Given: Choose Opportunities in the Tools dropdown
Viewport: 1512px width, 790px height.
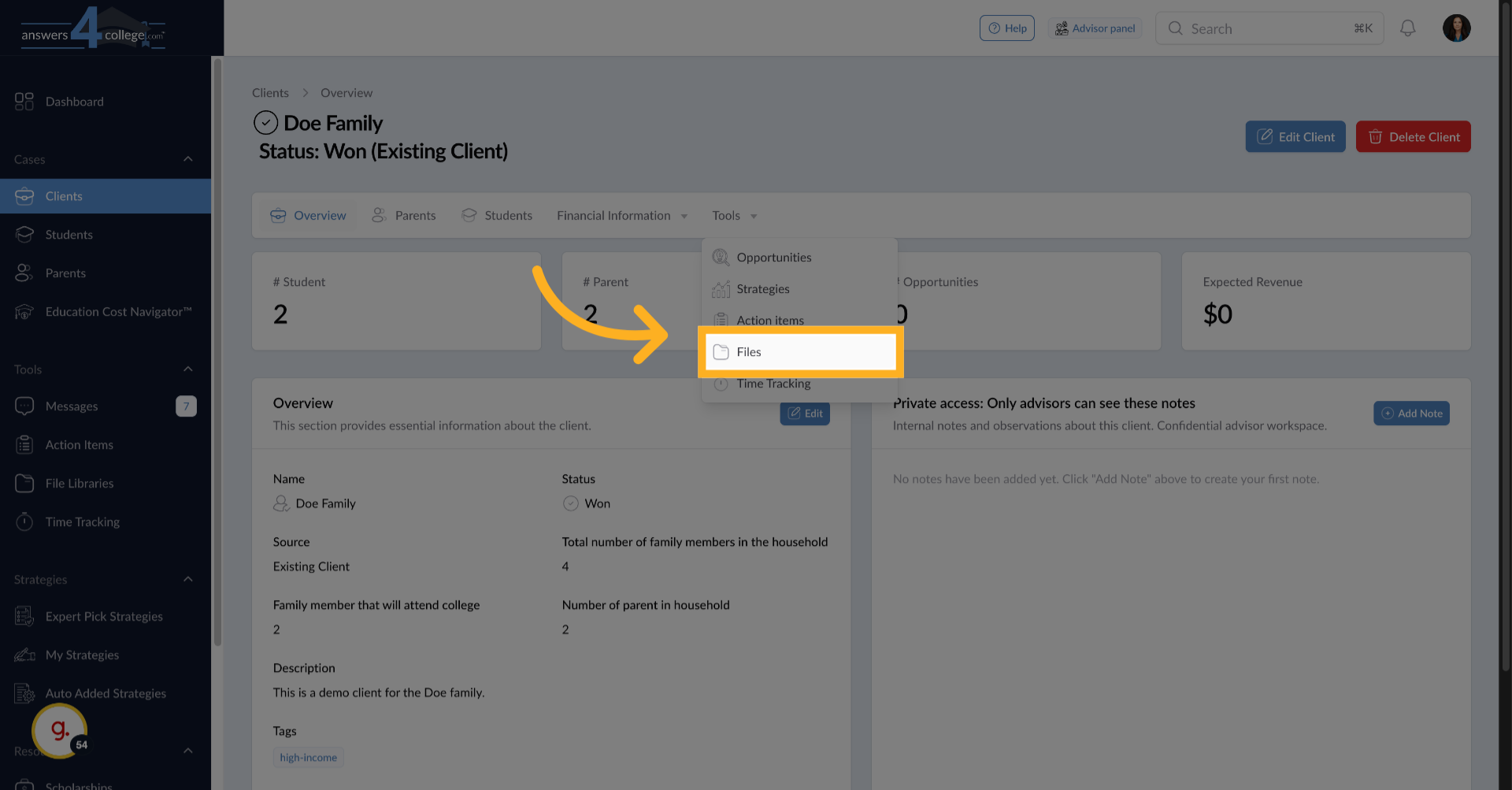Looking at the screenshot, I should (x=773, y=258).
